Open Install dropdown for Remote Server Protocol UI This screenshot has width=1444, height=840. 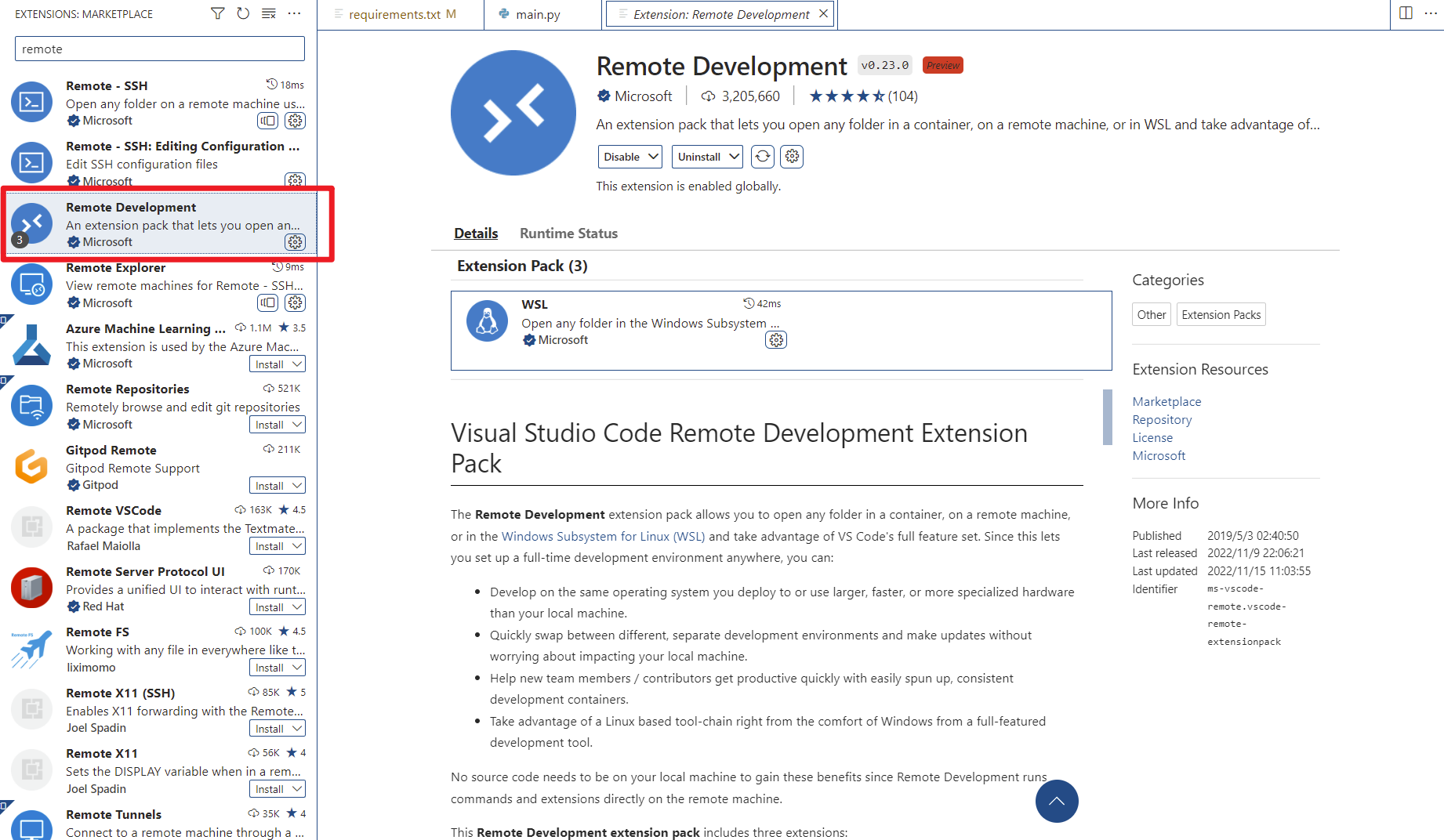pos(297,607)
